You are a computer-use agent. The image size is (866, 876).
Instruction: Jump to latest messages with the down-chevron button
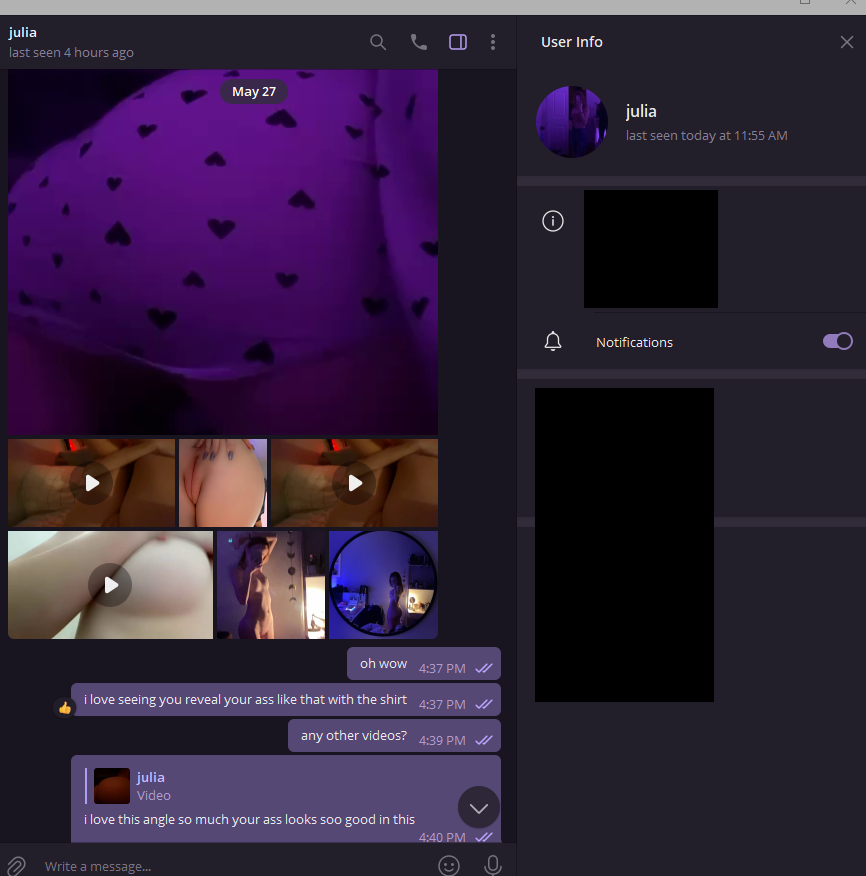(478, 807)
